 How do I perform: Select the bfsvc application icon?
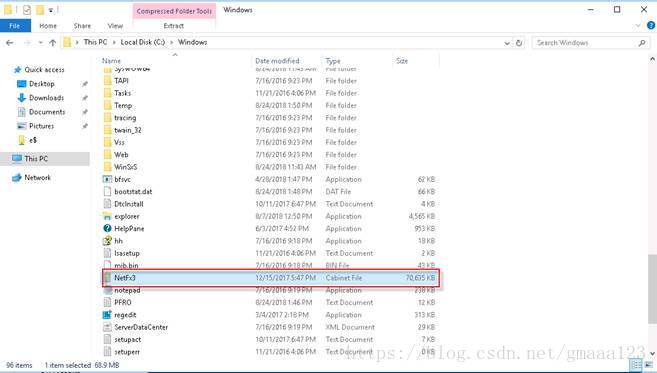pyautogui.click(x=108, y=179)
